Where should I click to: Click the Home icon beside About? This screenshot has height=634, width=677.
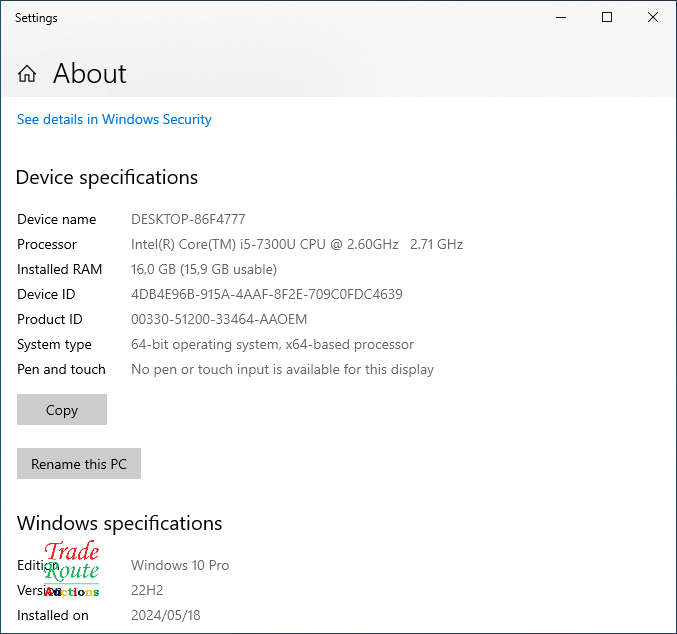tap(27, 74)
